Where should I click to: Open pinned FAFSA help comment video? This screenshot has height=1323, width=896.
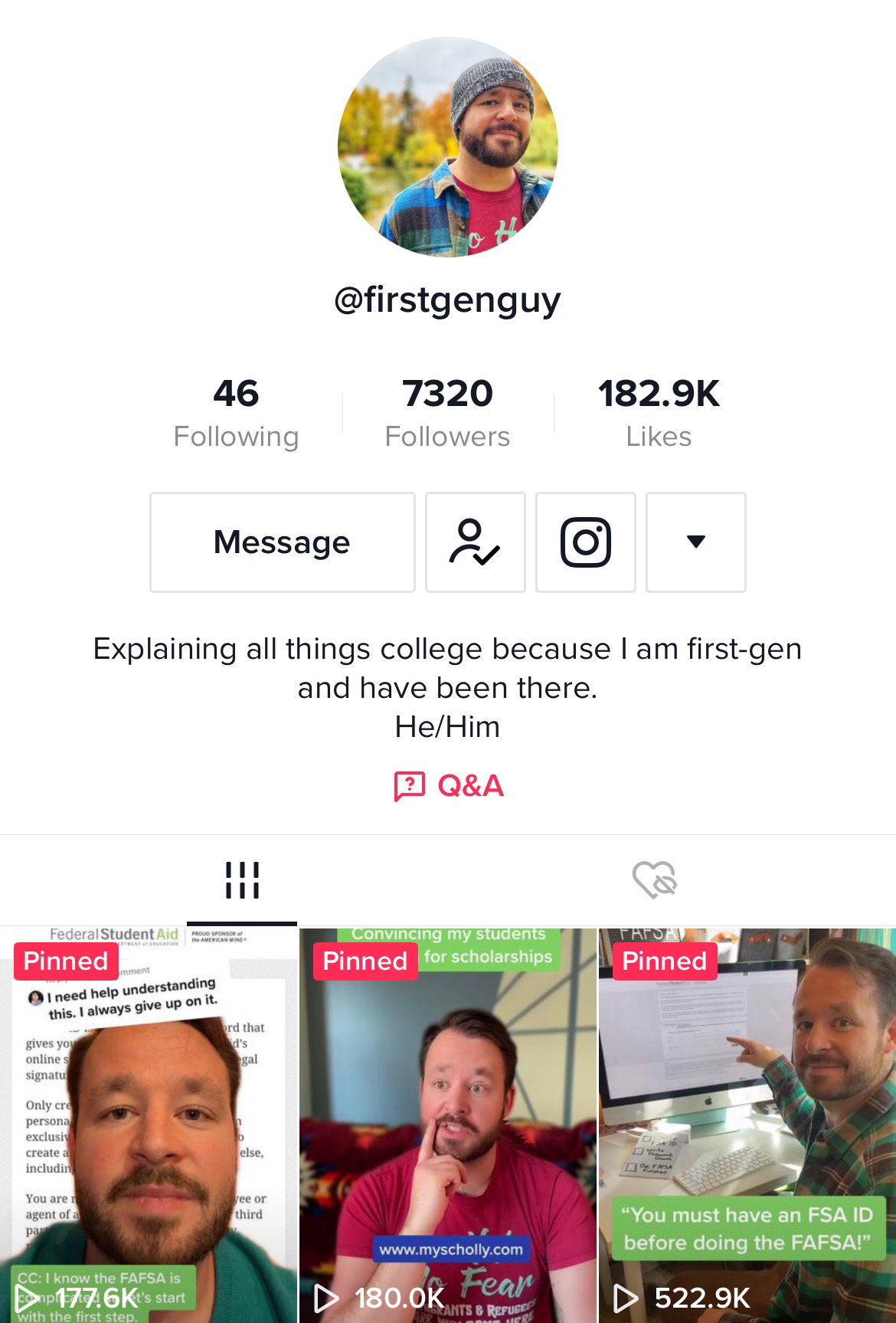pyautogui.click(x=149, y=1126)
